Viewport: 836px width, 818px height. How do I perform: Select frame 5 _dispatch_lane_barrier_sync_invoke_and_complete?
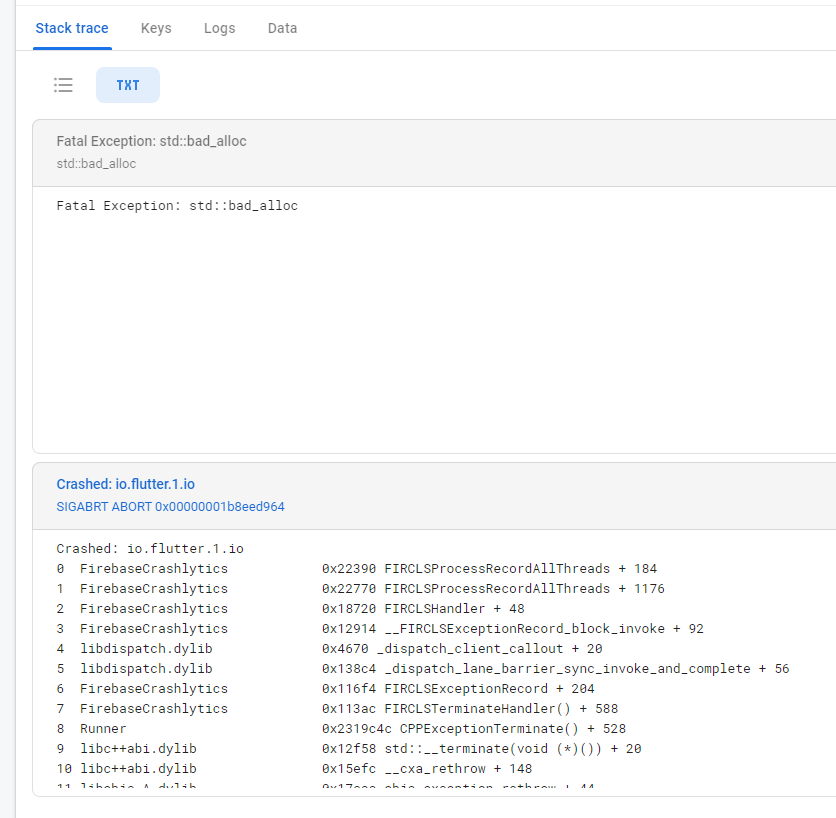pyautogui.click(x=423, y=669)
